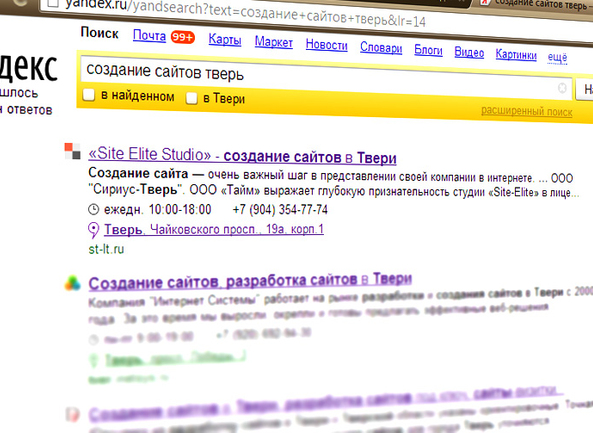Click the page icon in address bar
Image resolution: width=593 pixels, height=433 pixels.
(53, 3)
